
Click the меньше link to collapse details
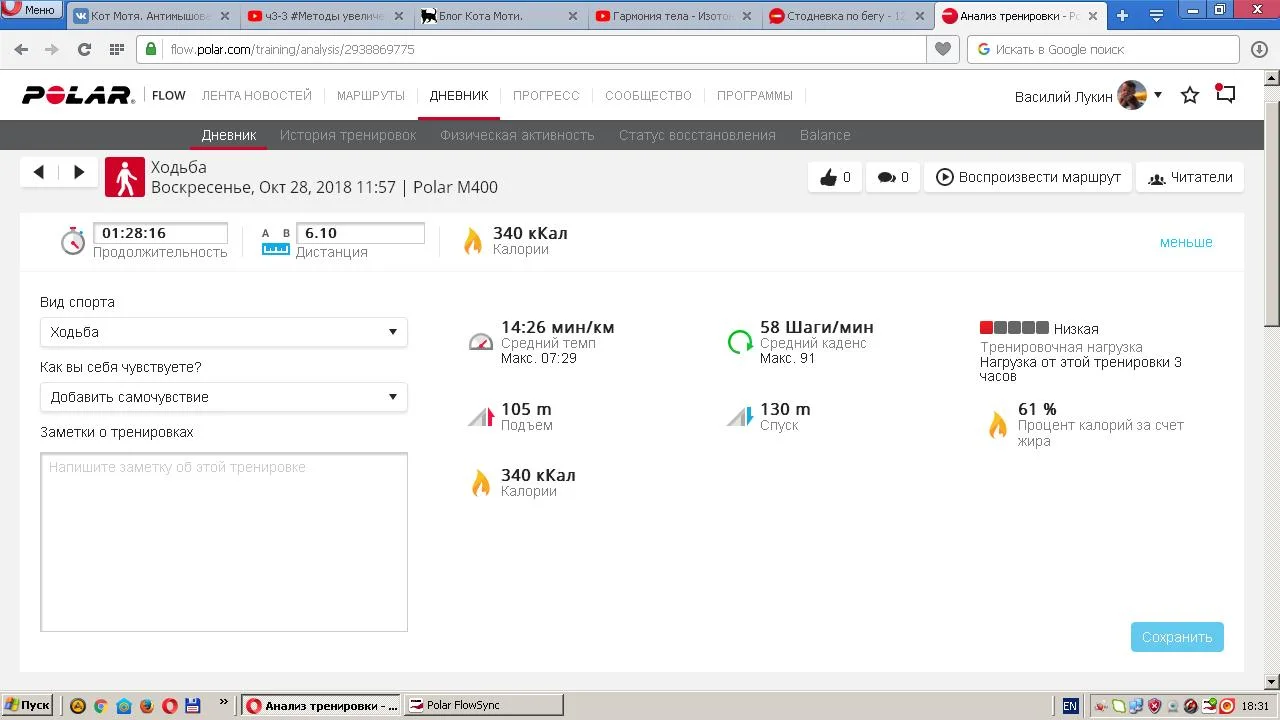point(1186,242)
